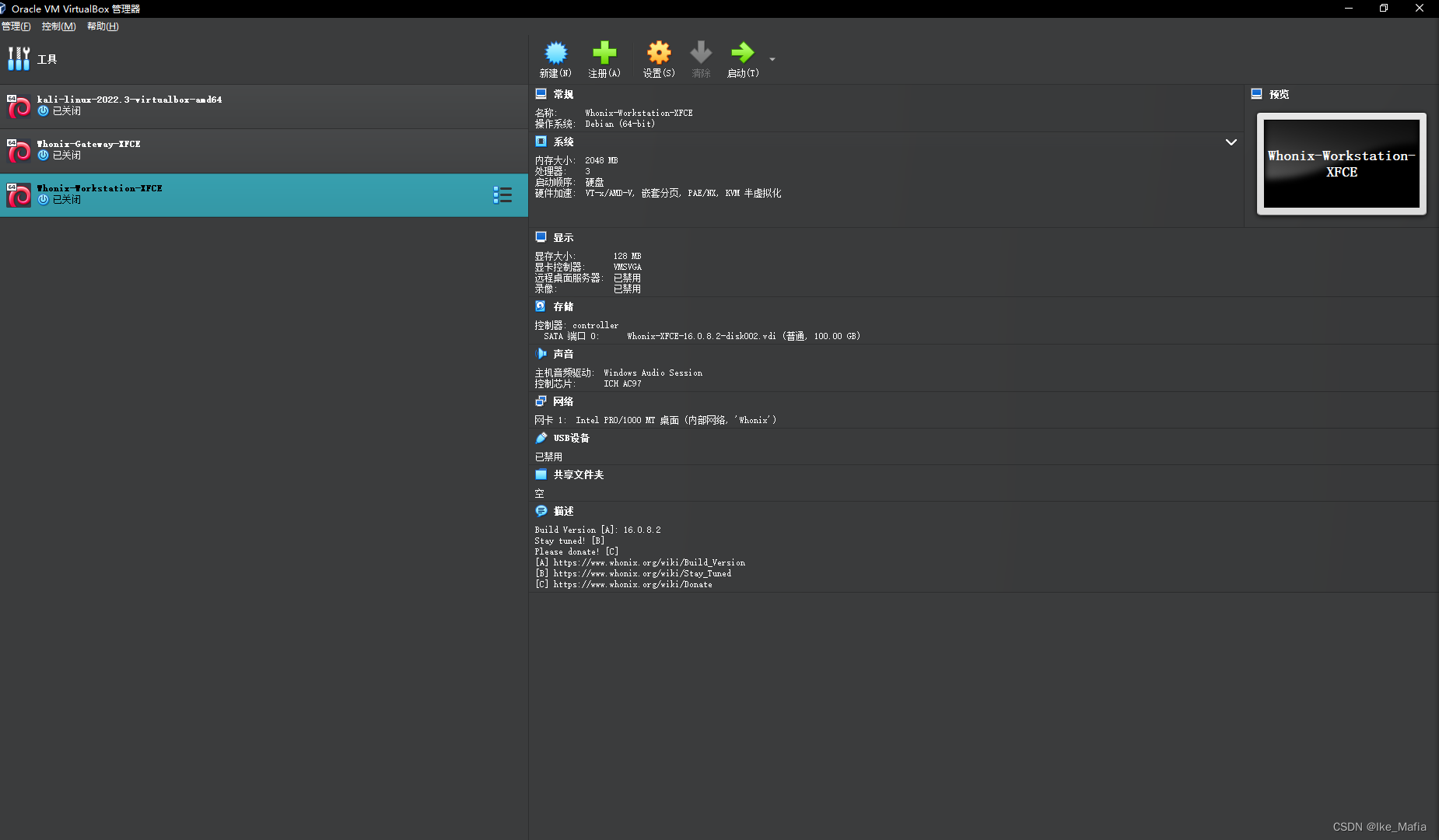Screen dimensions: 1439x840
Task: Open 设置 (Settings) gear icon
Action: tap(659, 53)
